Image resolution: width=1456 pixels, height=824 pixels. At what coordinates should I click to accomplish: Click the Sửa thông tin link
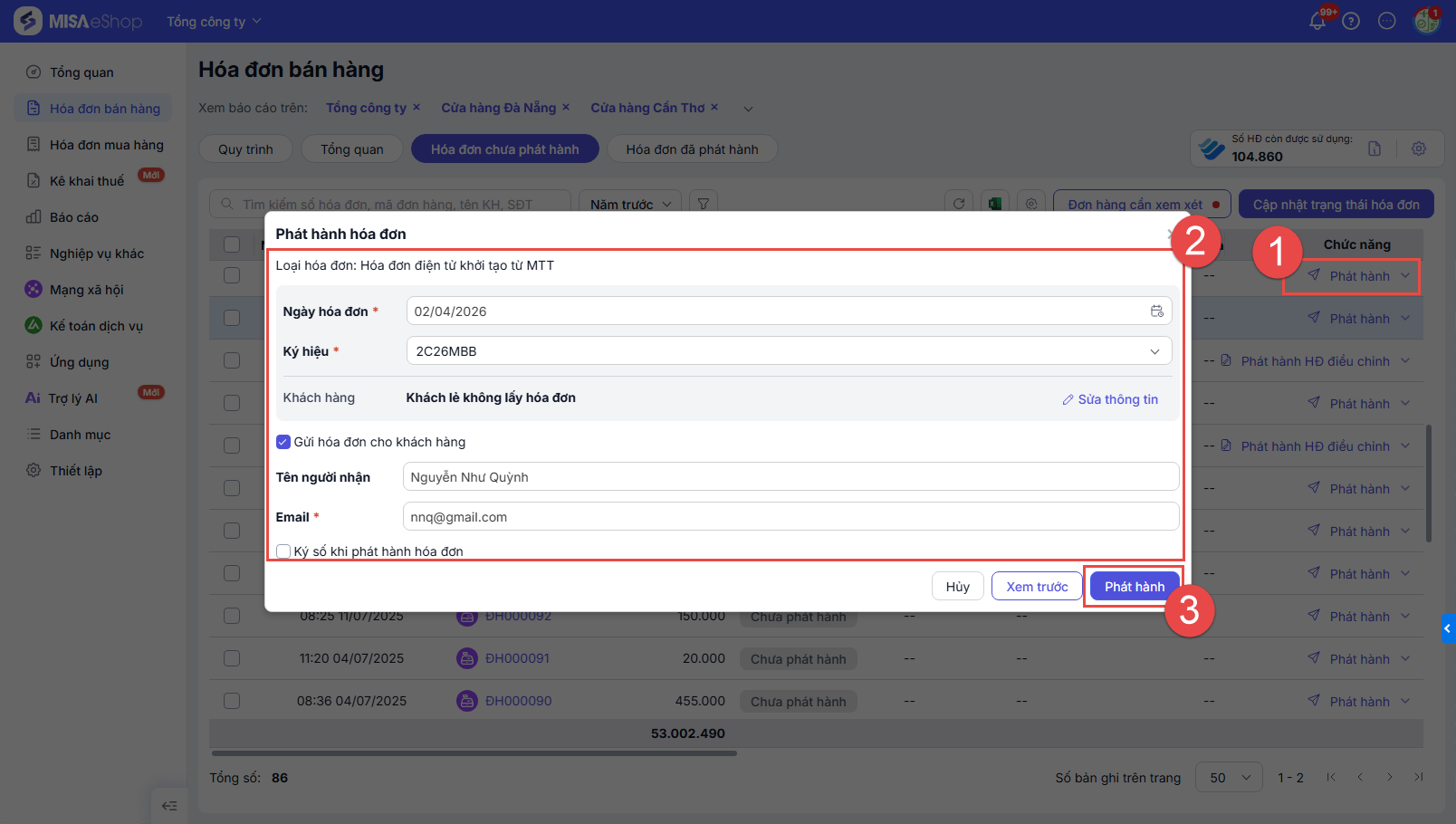tap(1110, 399)
